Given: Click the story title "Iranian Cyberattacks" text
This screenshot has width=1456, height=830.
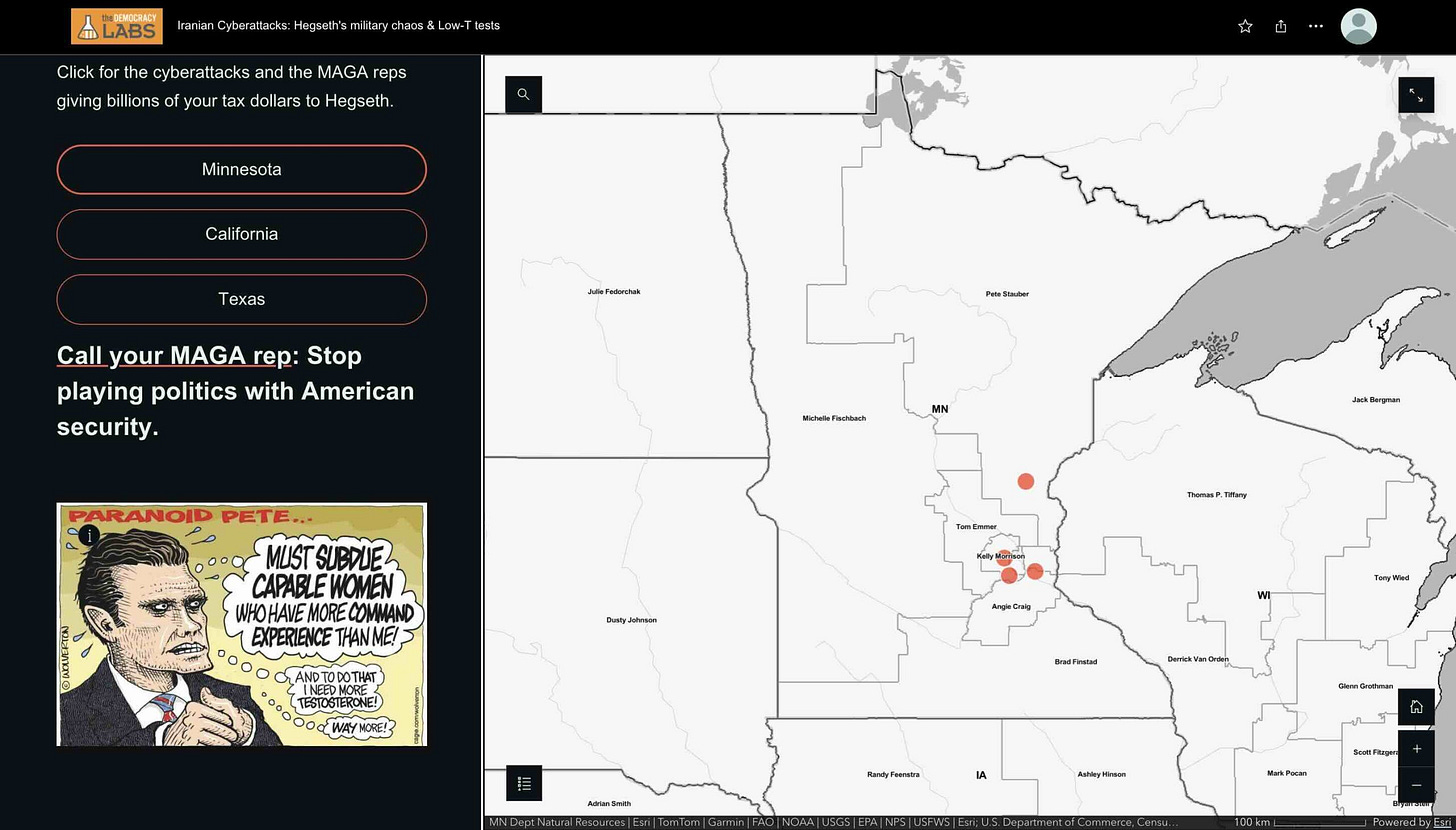Looking at the screenshot, I should [x=338, y=25].
